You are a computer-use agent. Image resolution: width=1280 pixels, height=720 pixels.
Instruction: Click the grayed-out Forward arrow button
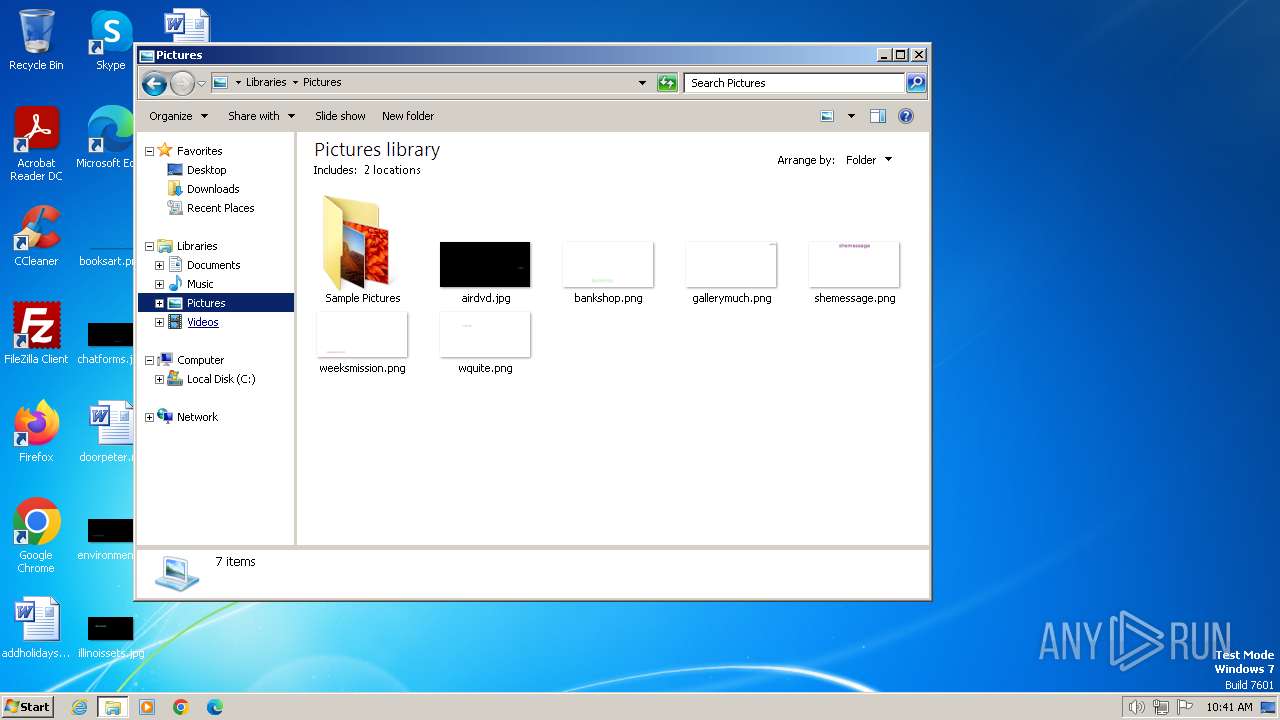[182, 83]
